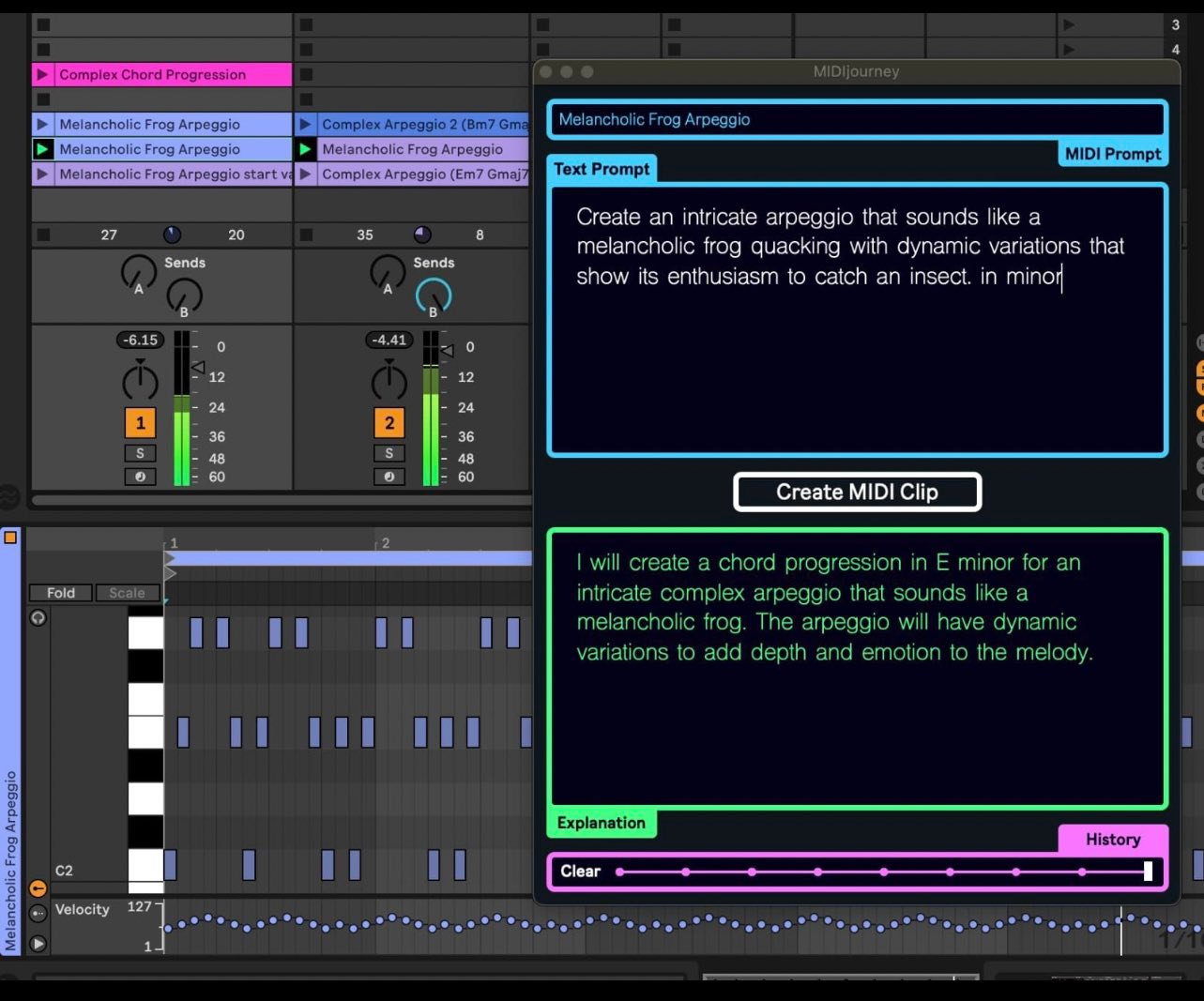
Task: Click the Send B knob on track 2
Action: click(433, 296)
